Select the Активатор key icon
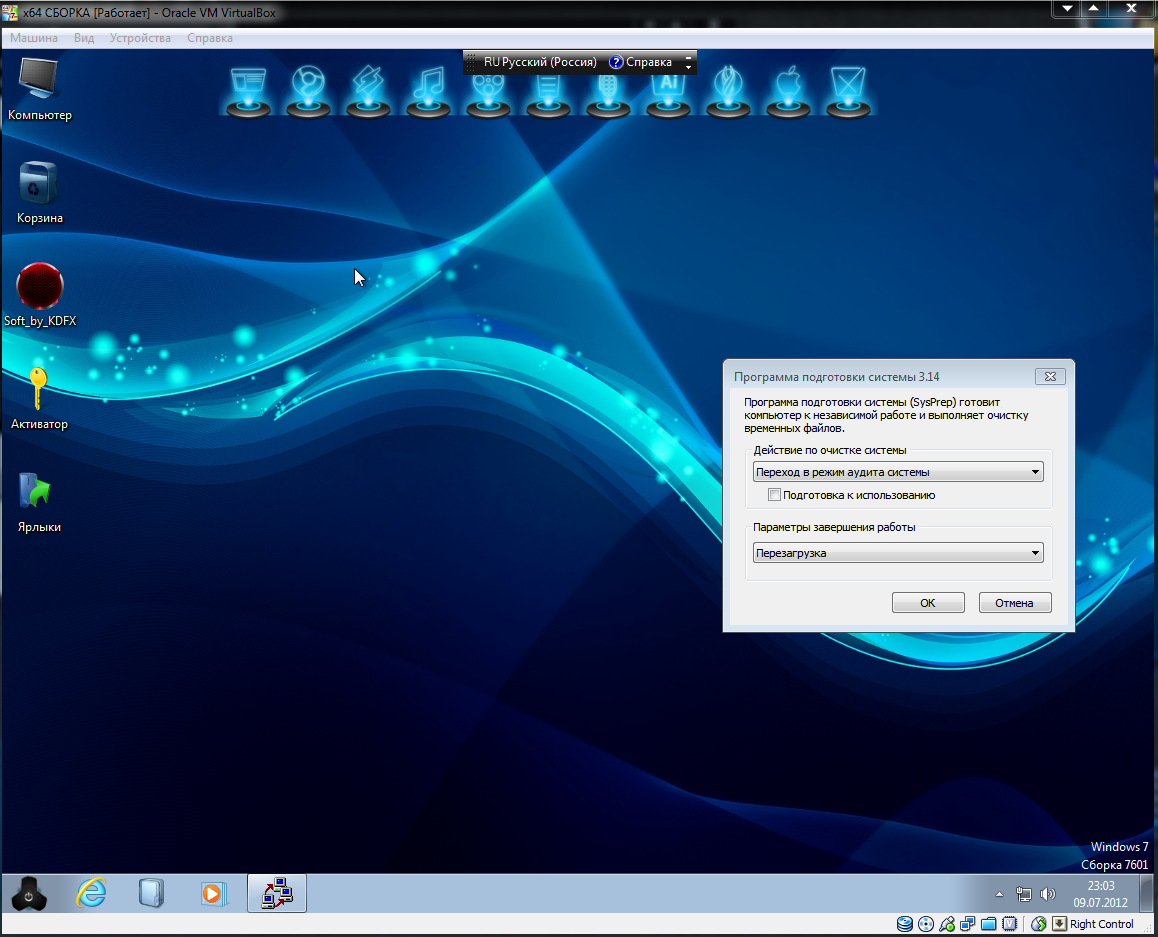 coord(39,399)
